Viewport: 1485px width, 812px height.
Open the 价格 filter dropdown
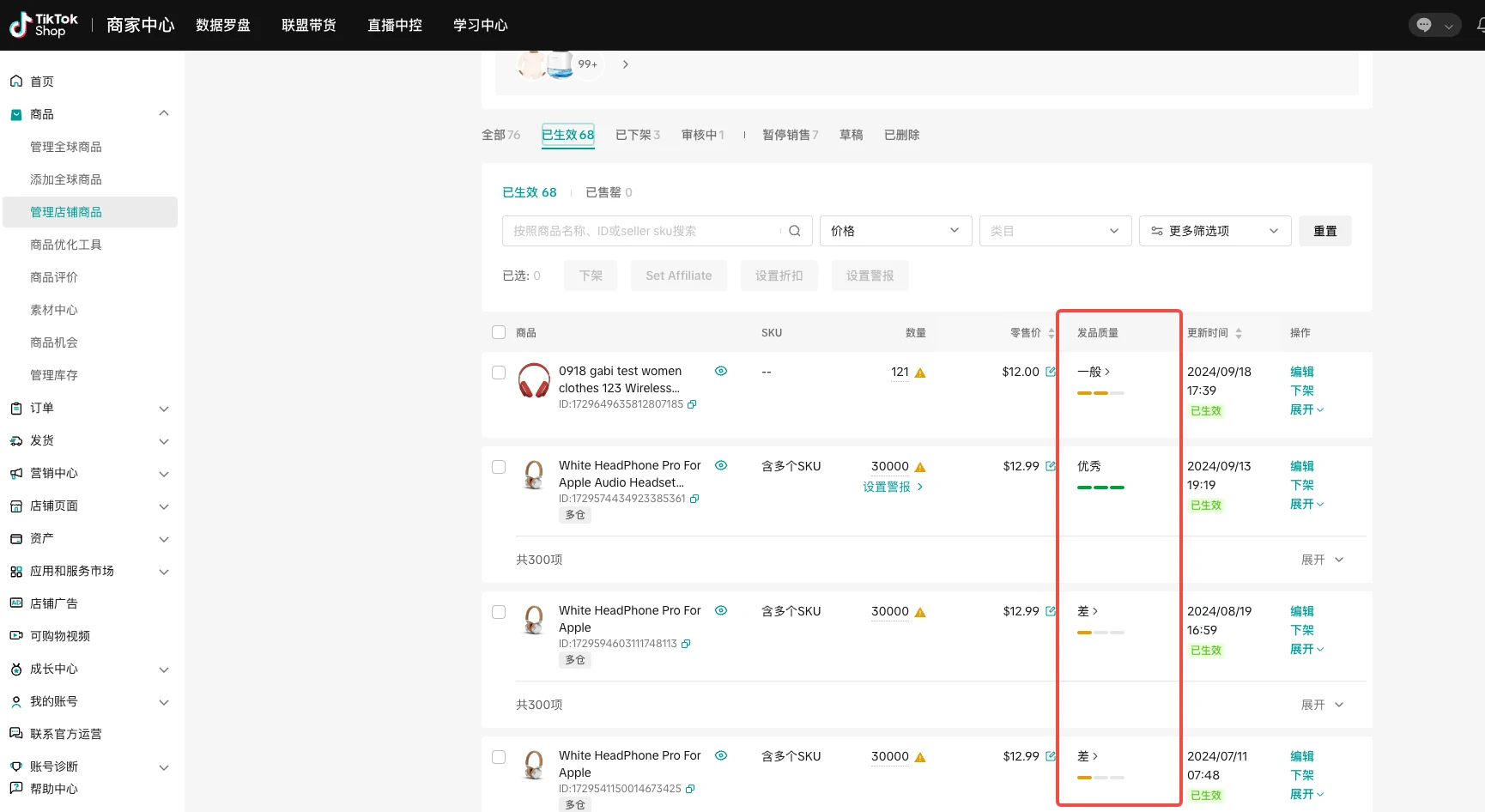click(x=894, y=230)
